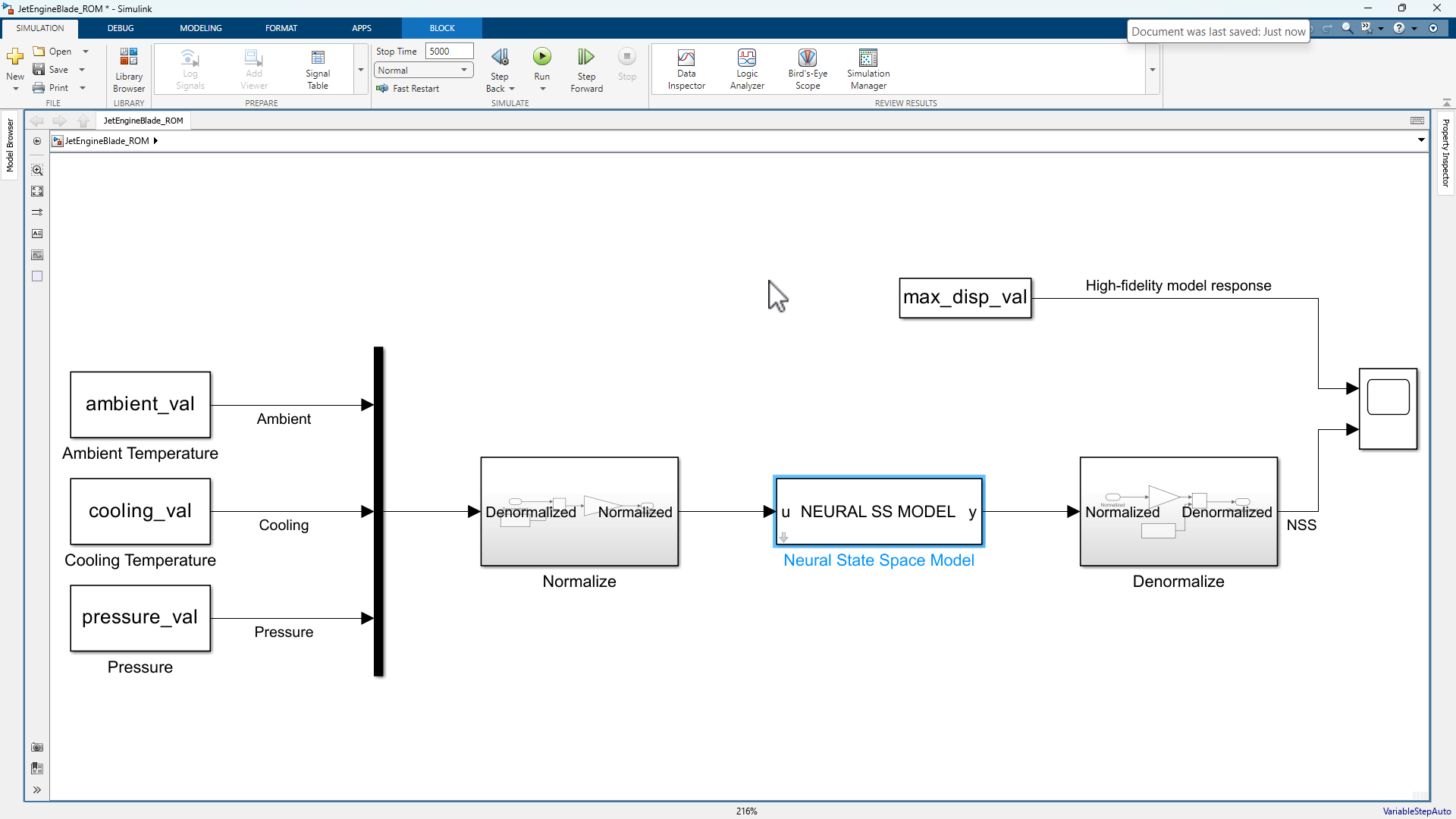Click the Hide/Show Explorer Bar icon

tap(37, 141)
